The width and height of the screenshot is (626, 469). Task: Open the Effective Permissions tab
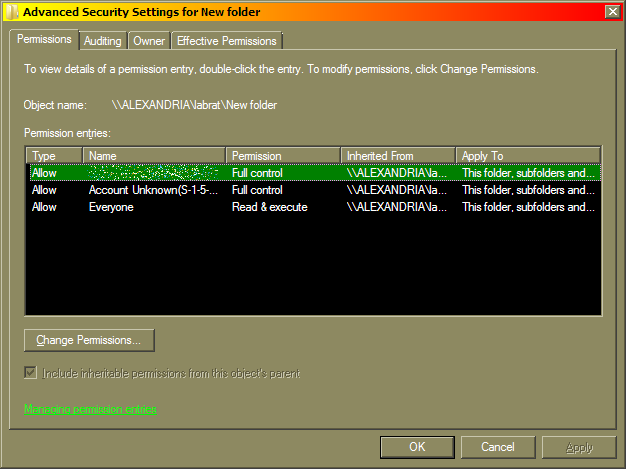(227, 41)
